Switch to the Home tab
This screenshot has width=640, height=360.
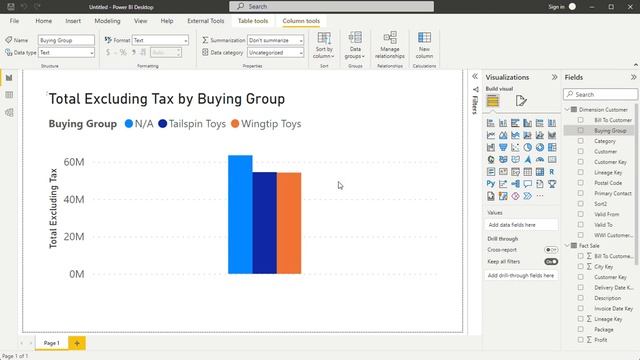click(x=43, y=21)
